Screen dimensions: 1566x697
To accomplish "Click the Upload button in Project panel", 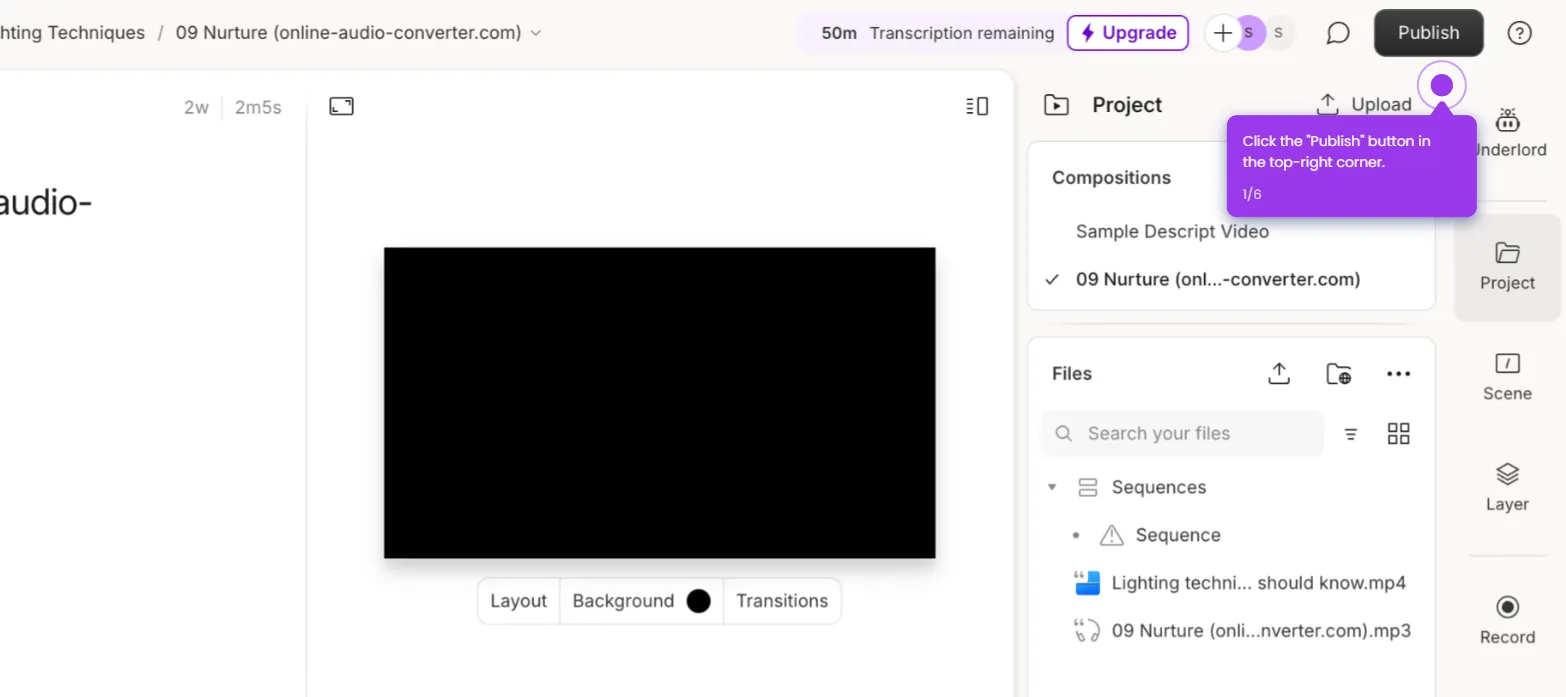I will pos(1364,104).
